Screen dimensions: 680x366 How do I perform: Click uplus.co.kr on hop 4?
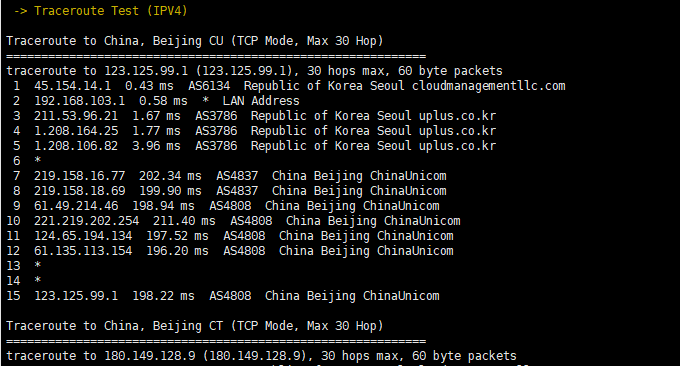(457, 131)
